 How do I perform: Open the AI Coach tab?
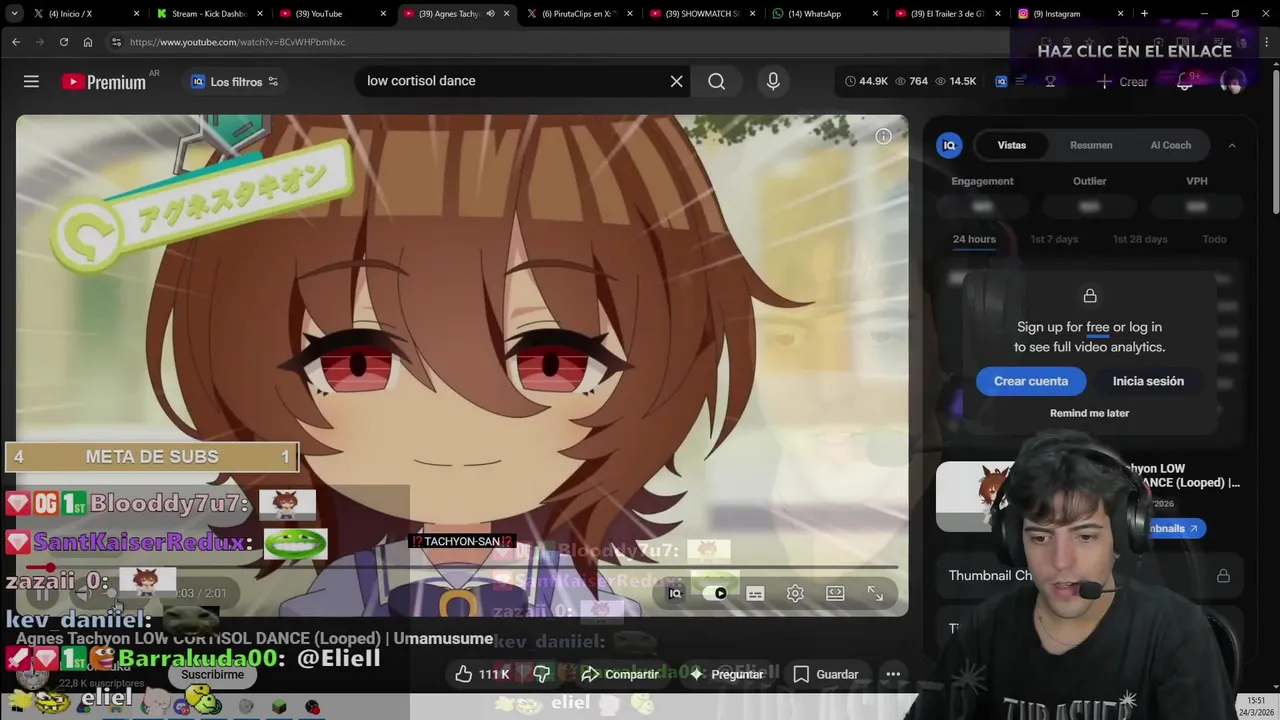pyautogui.click(x=1170, y=145)
